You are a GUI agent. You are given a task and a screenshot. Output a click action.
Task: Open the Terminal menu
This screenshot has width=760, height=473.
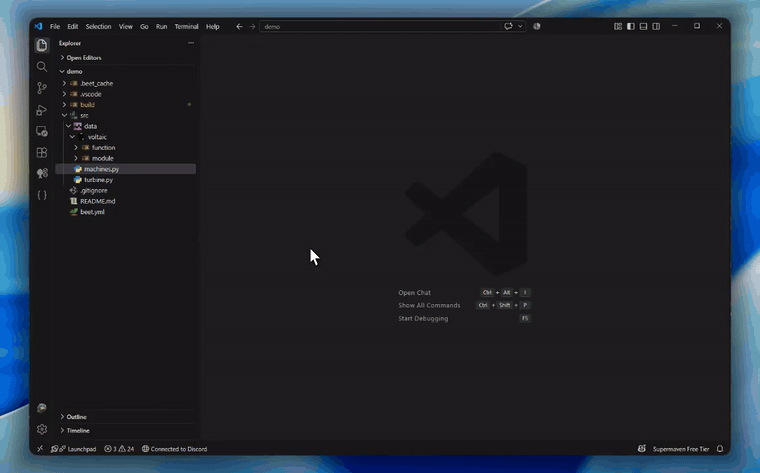(x=186, y=27)
